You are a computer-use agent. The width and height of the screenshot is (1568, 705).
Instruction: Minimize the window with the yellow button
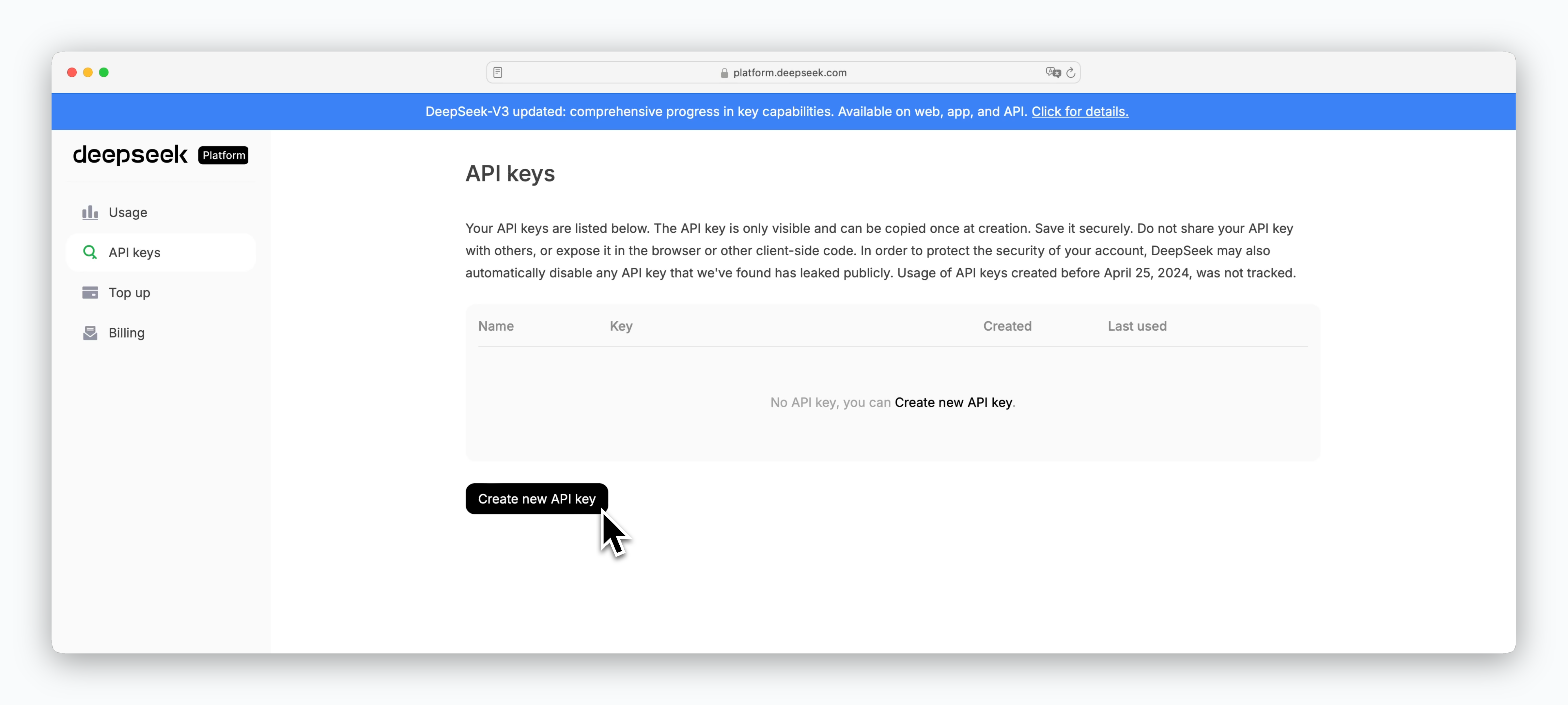click(88, 72)
